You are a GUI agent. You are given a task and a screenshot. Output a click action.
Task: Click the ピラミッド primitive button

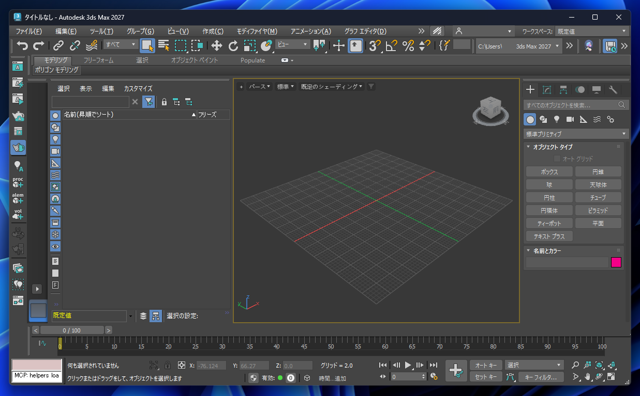tap(598, 211)
